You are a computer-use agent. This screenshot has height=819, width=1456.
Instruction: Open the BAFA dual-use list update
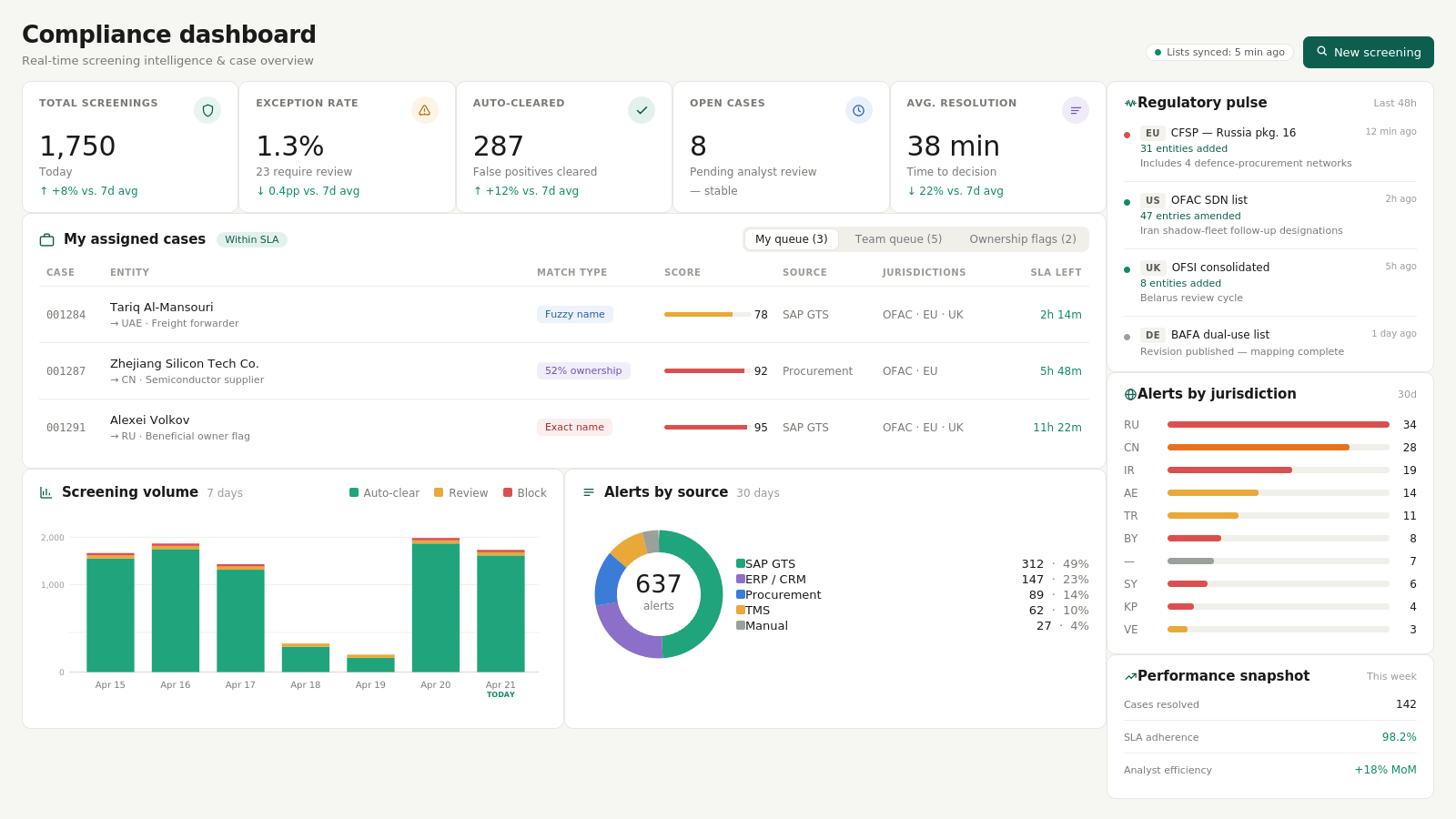(x=1270, y=343)
